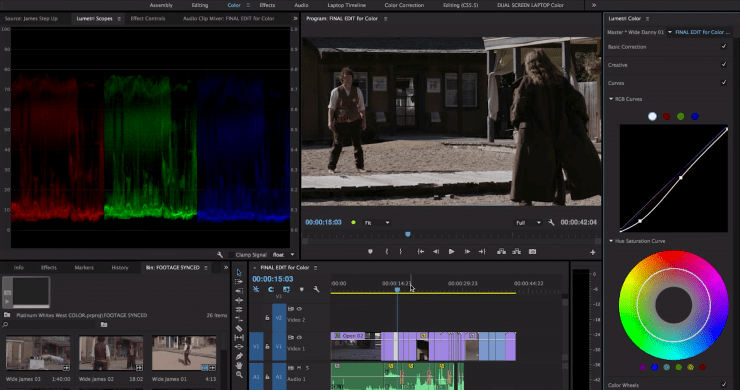The height and width of the screenshot is (390, 740).
Task: Step back one frame
Action: (436, 252)
